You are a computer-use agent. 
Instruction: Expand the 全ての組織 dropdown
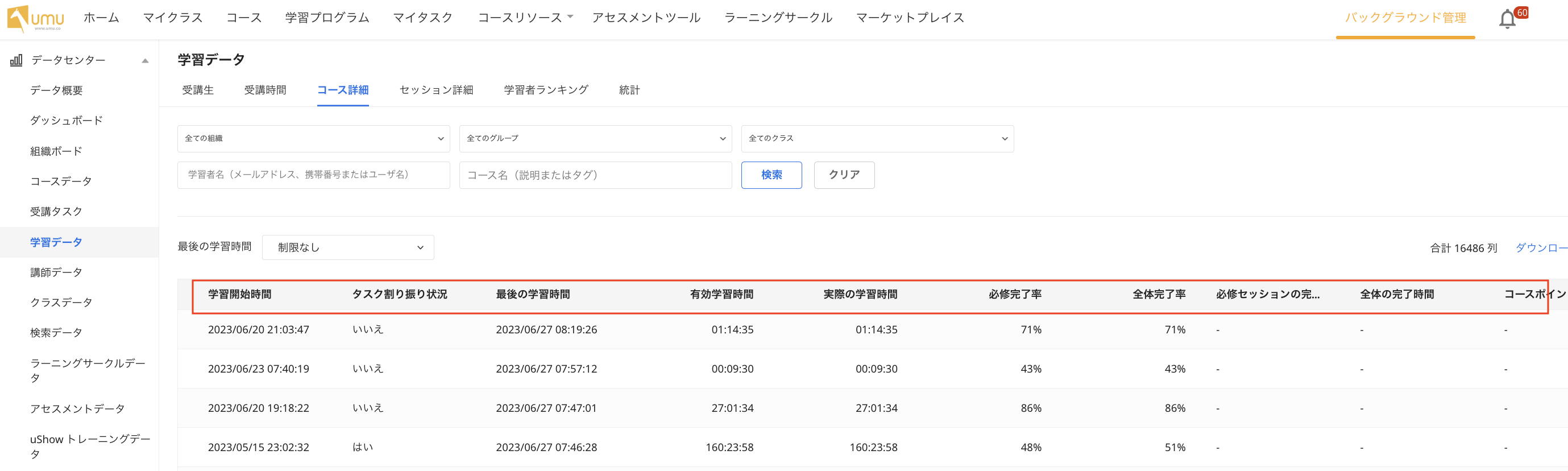[313, 139]
